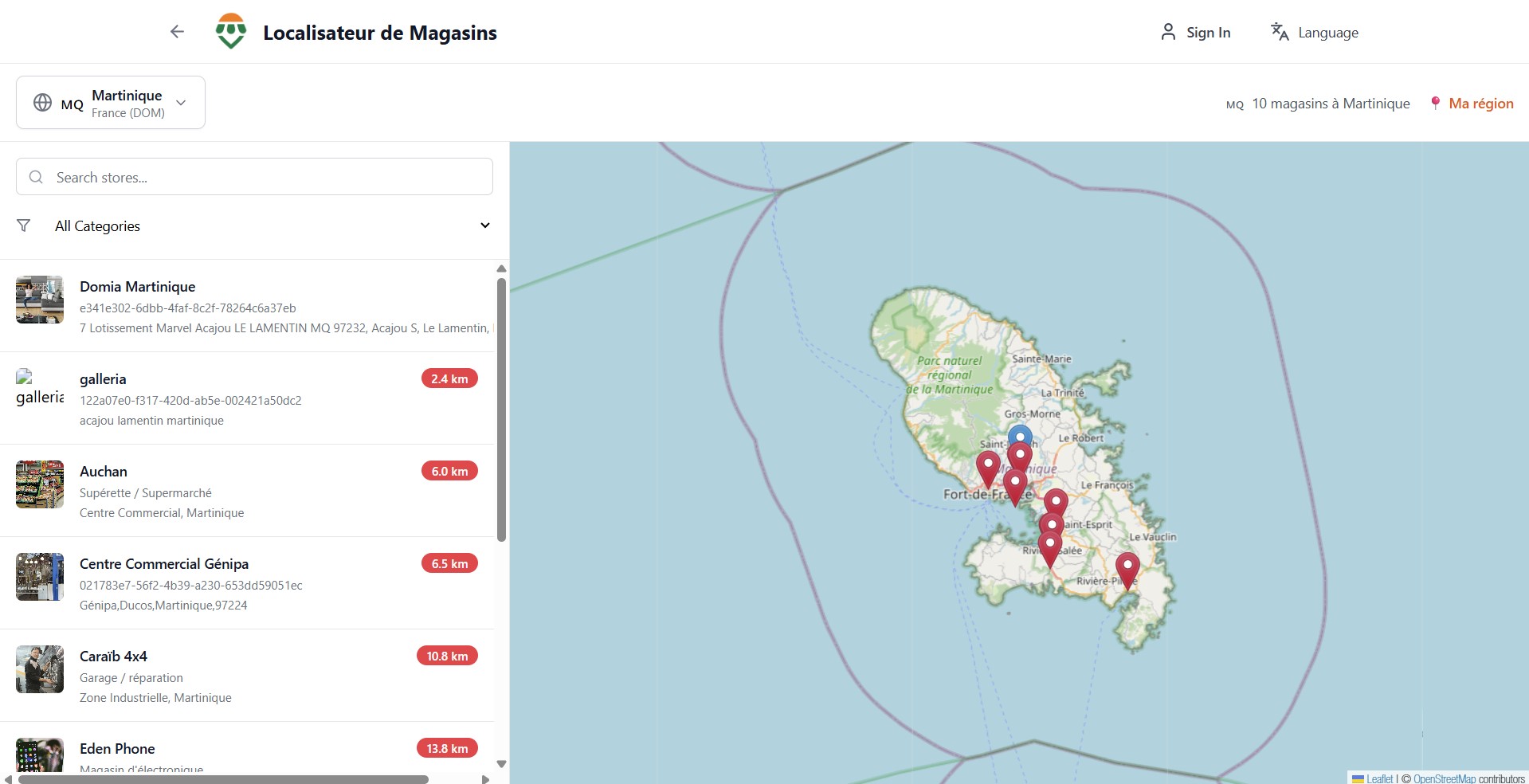Open the Domia Martinique store thumbnail
This screenshot has height=784, width=1529.
pyautogui.click(x=40, y=300)
